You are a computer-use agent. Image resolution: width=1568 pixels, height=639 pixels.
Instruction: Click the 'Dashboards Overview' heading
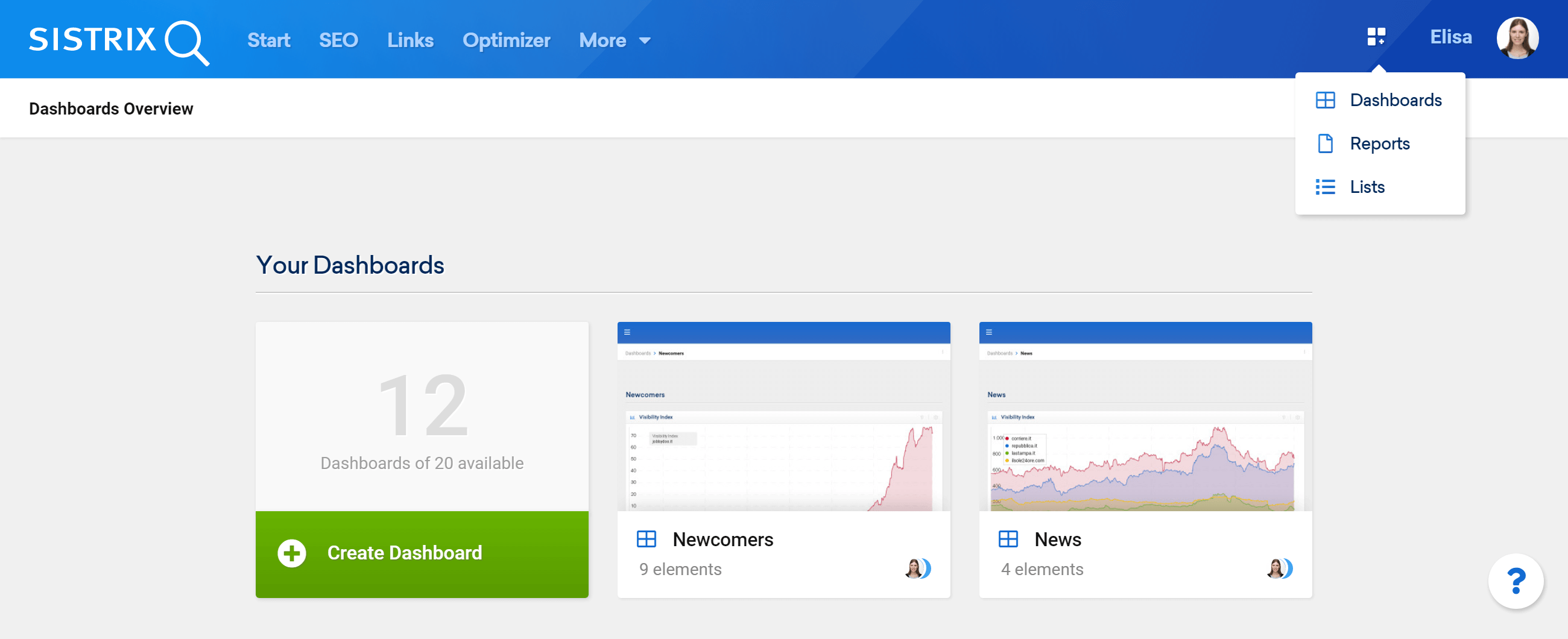click(x=111, y=109)
